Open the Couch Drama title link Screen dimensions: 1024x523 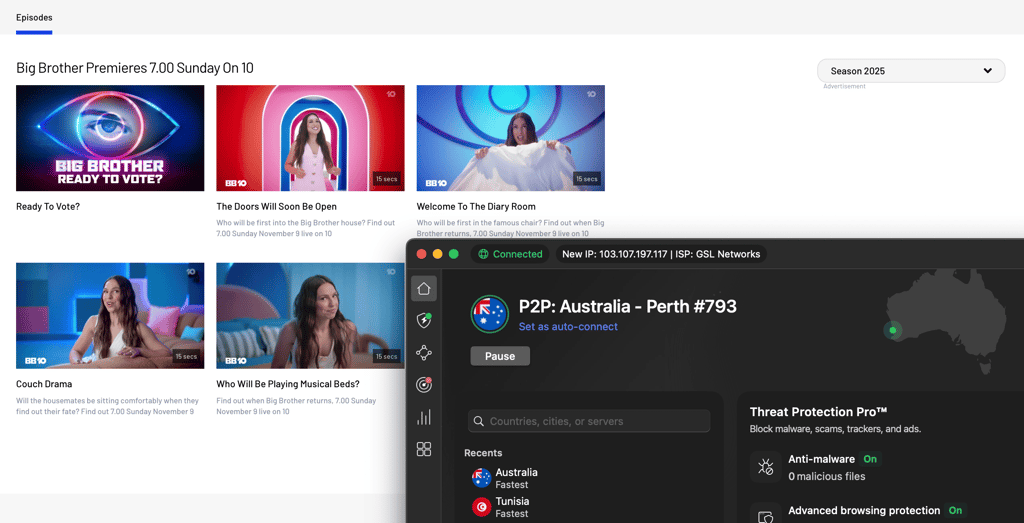click(x=44, y=384)
